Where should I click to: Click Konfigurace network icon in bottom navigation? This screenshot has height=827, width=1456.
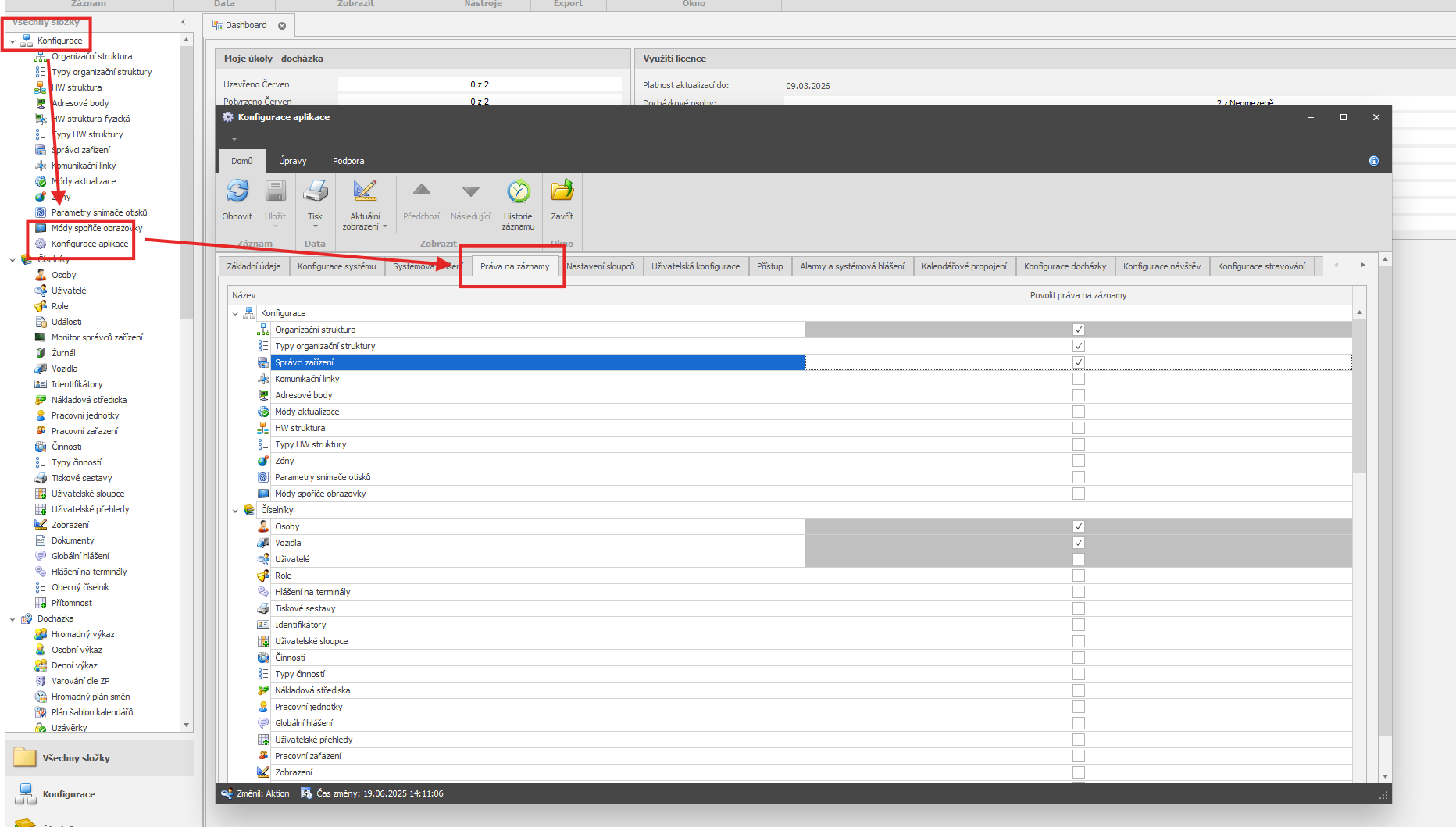pyautogui.click(x=26, y=794)
